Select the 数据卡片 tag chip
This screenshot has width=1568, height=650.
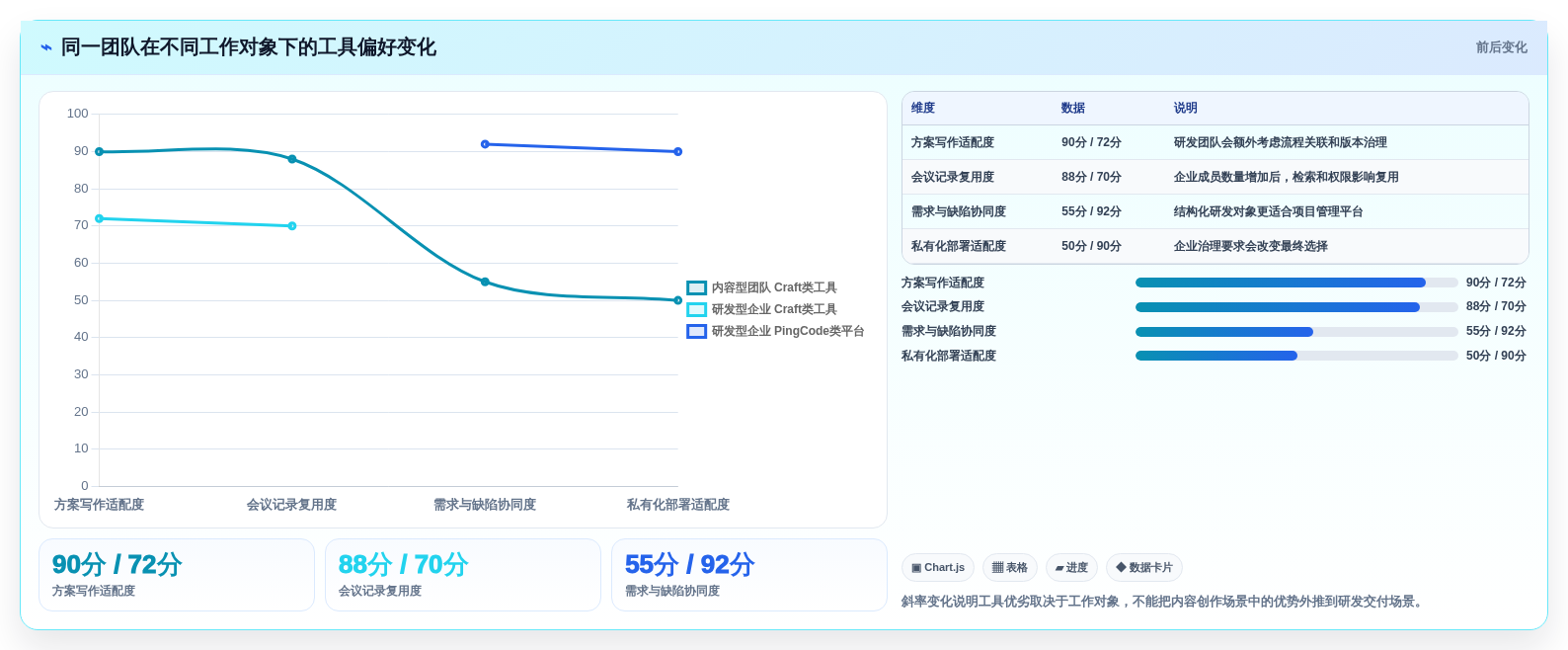pos(1144,568)
